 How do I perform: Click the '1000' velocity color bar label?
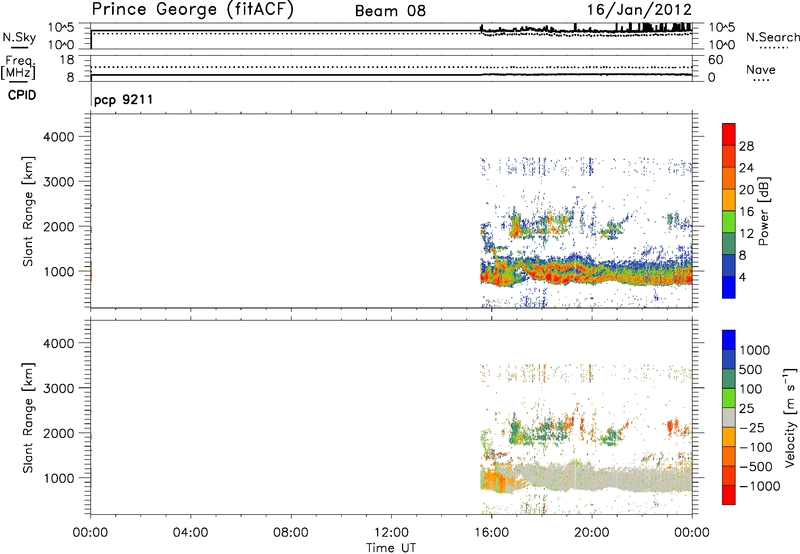[x=755, y=350]
